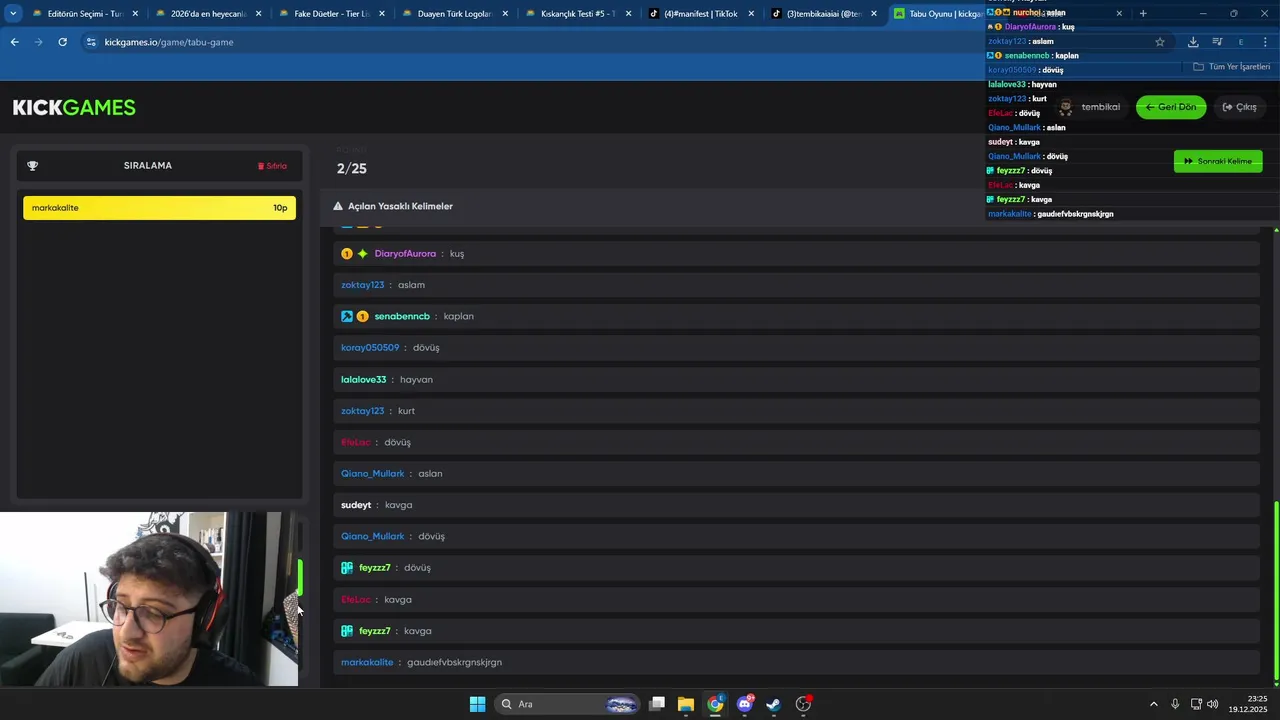Screen dimensions: 1280x720
Task: Click the green badge before feyzzz7 kavga
Action: coord(347,631)
